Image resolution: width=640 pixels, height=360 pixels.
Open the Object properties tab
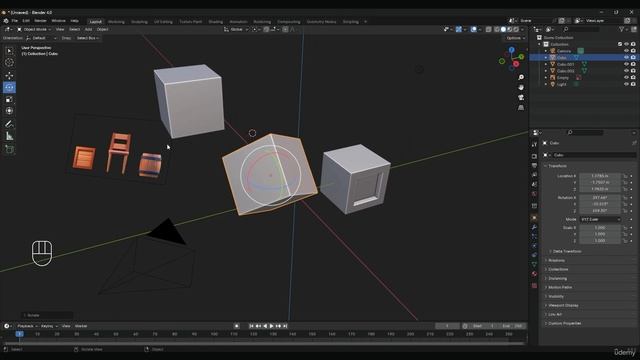(x=534, y=218)
